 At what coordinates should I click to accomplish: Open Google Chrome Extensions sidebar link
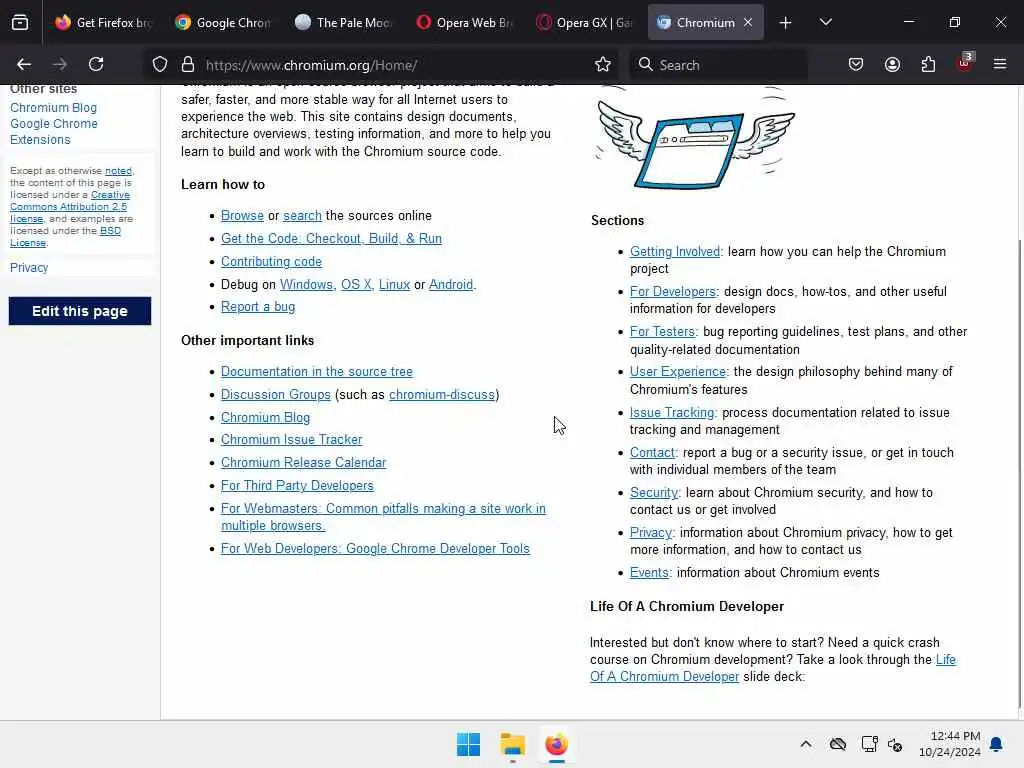pos(54,131)
